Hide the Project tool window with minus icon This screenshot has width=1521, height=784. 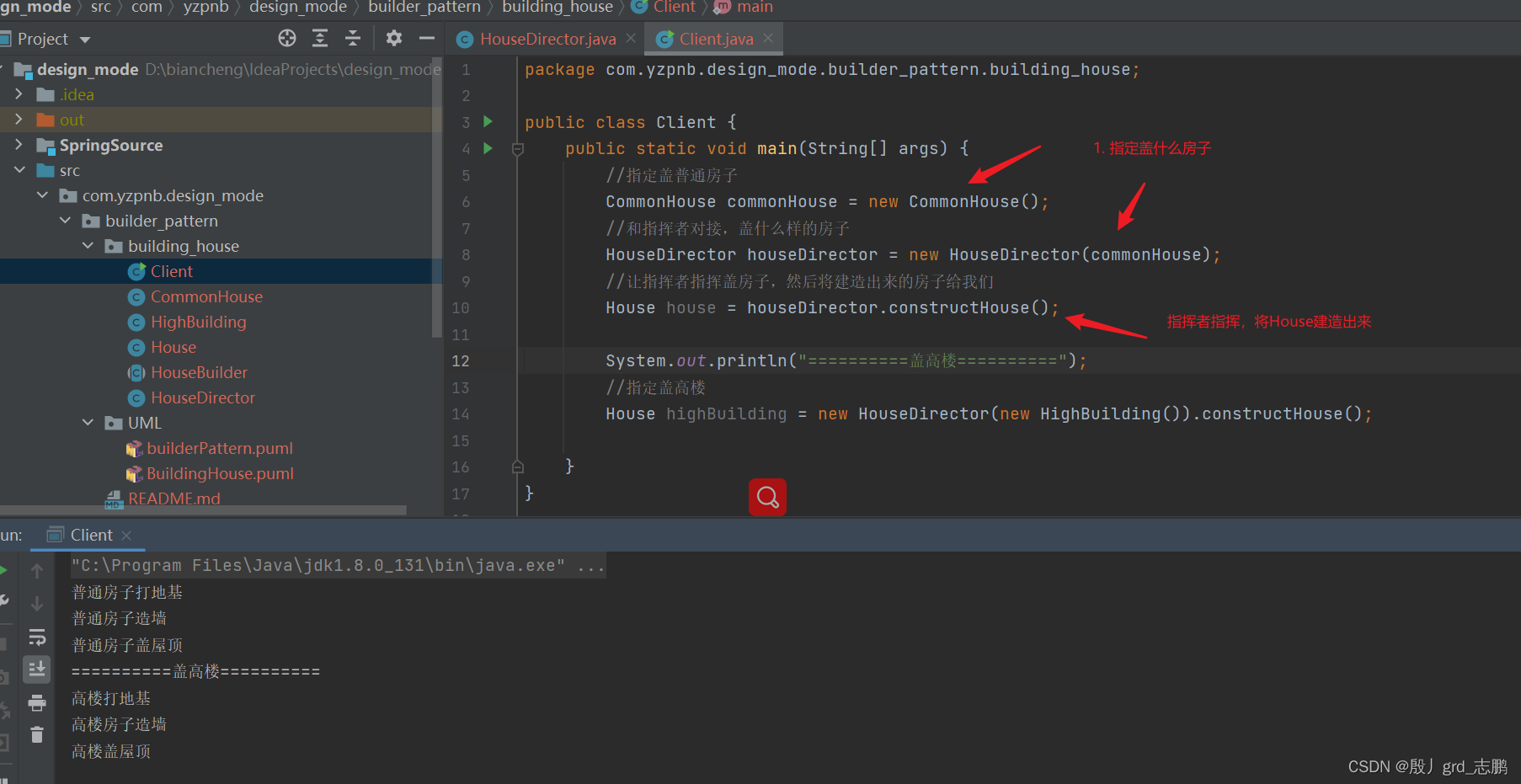[x=427, y=38]
